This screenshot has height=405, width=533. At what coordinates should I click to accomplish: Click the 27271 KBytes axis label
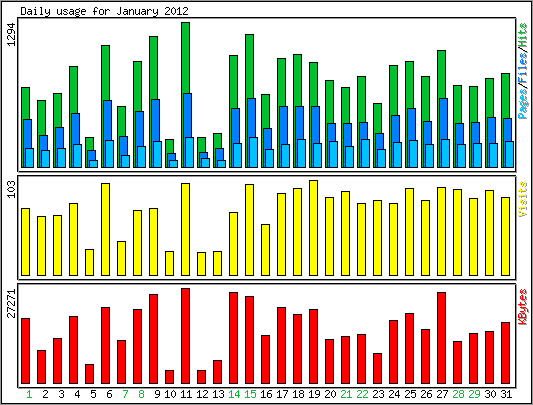point(12,303)
